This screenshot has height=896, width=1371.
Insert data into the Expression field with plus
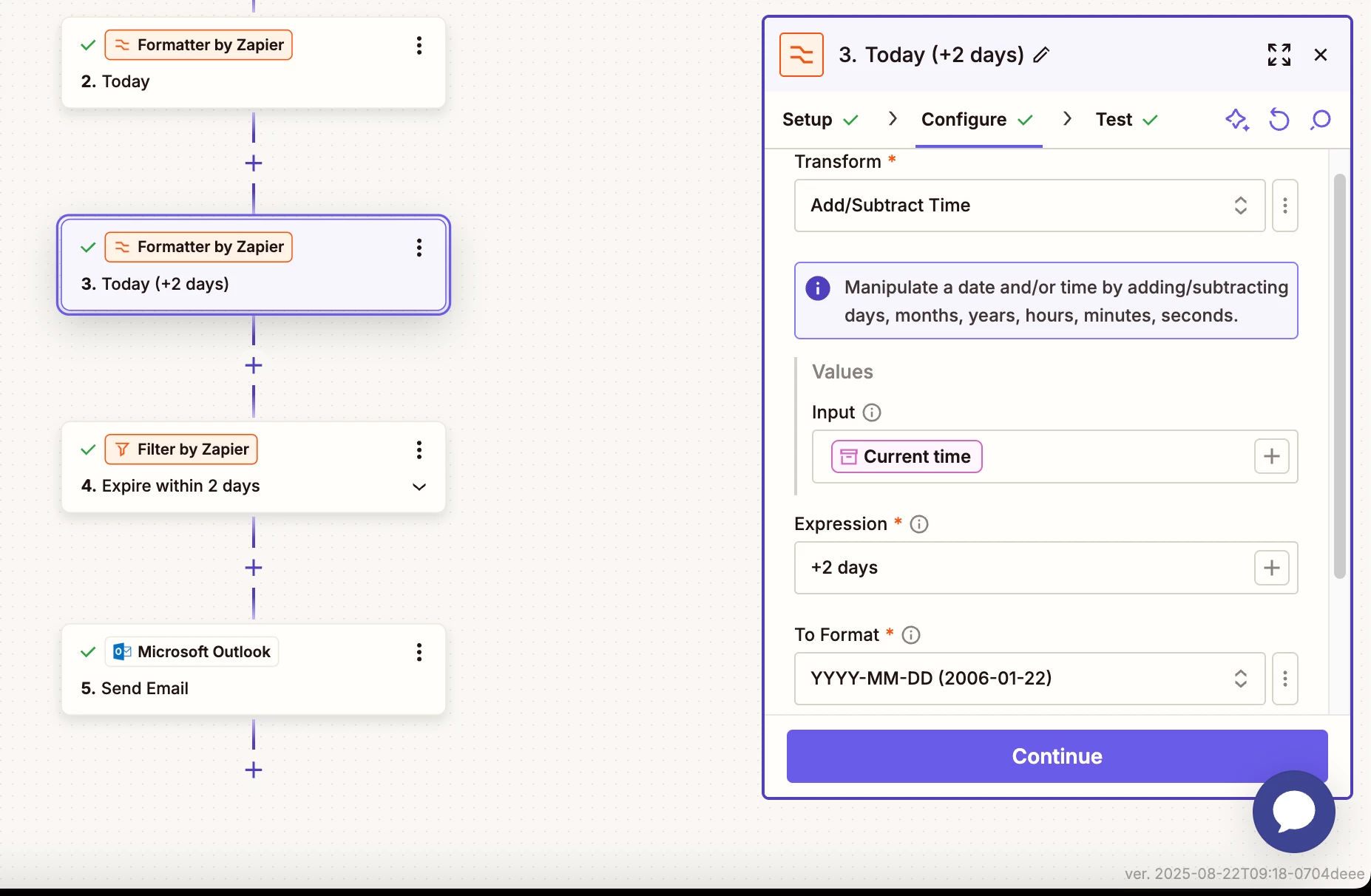(1272, 568)
